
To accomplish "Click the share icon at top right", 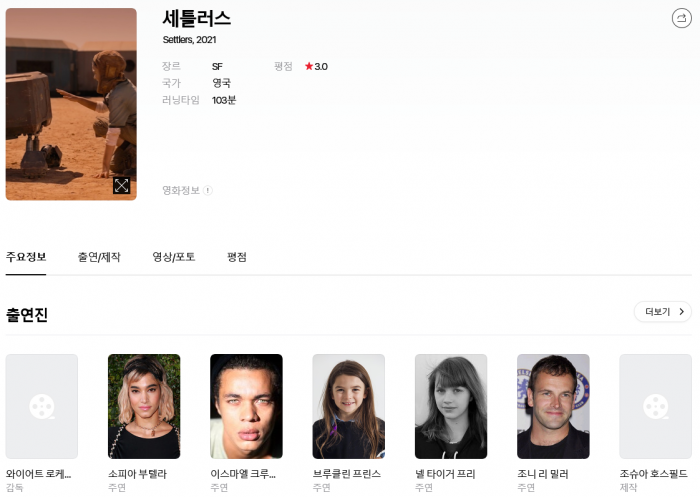I will [681, 18].
